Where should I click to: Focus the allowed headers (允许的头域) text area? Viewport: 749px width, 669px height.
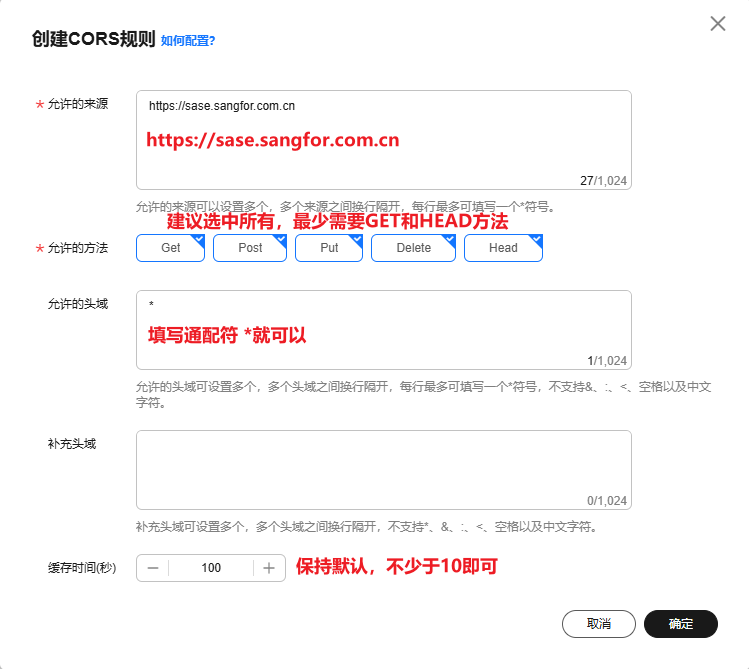pyautogui.click(x=383, y=331)
